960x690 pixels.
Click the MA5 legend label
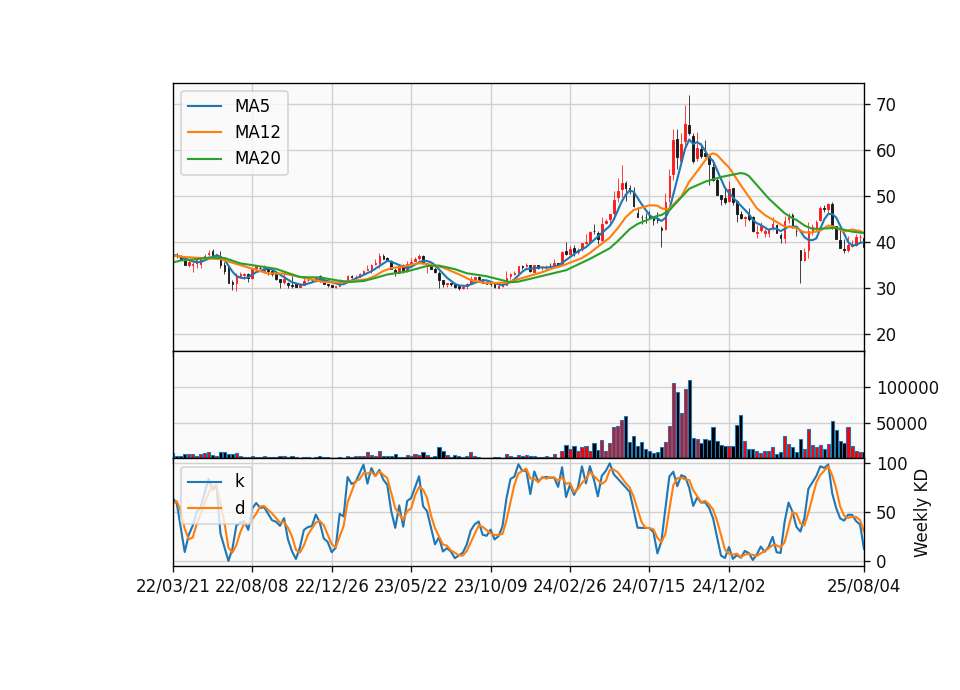pyautogui.click(x=252, y=106)
